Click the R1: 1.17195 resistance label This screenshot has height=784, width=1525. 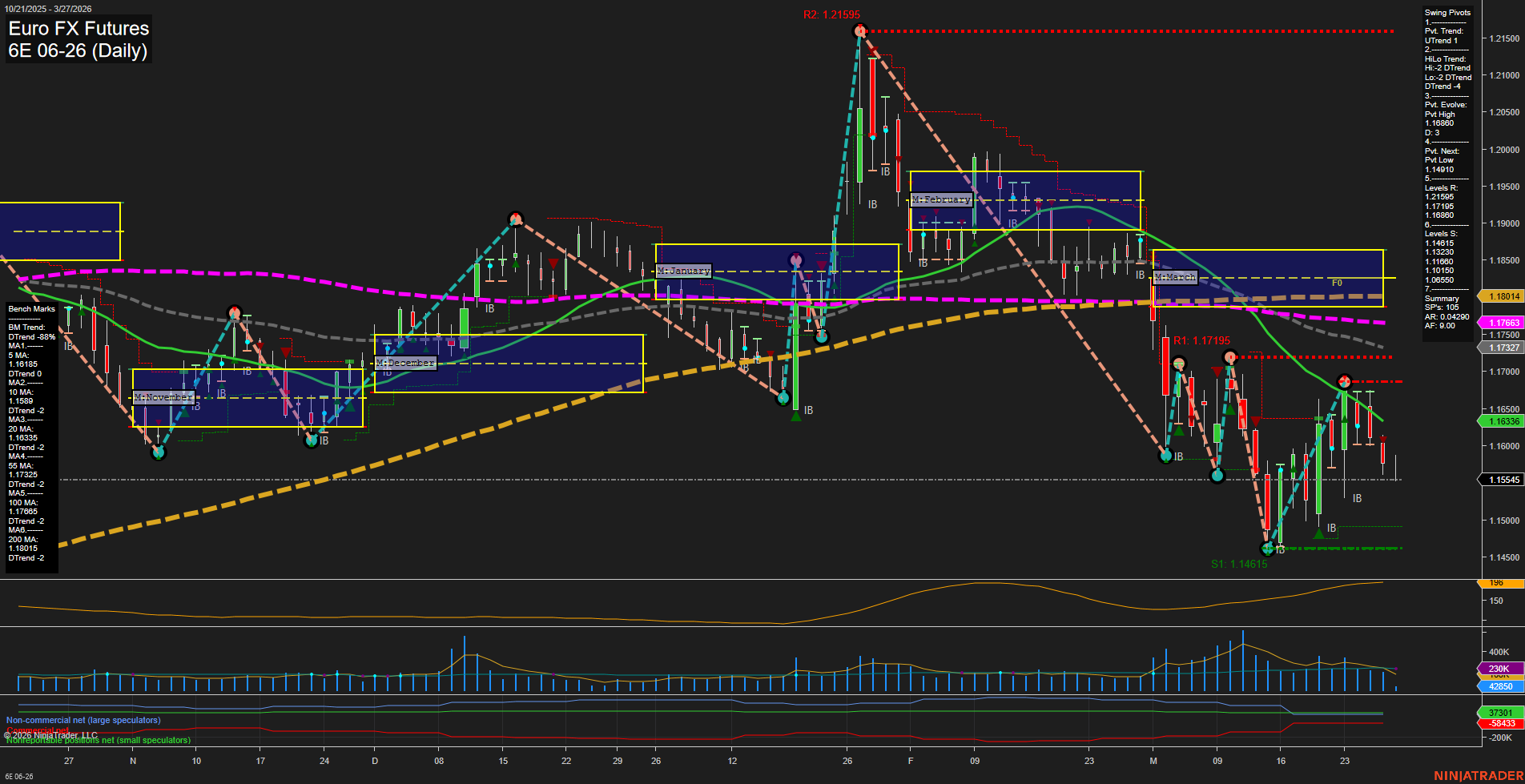coord(1201,340)
